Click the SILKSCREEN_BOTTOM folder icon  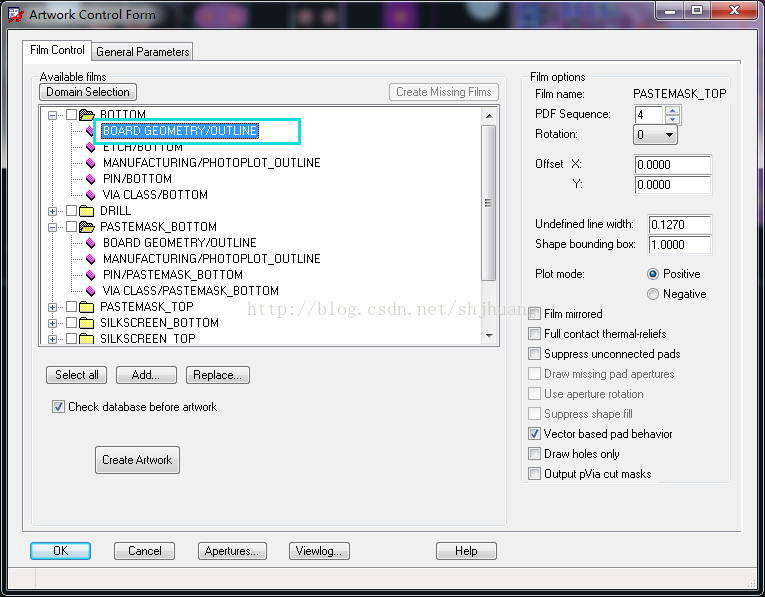pos(86,323)
